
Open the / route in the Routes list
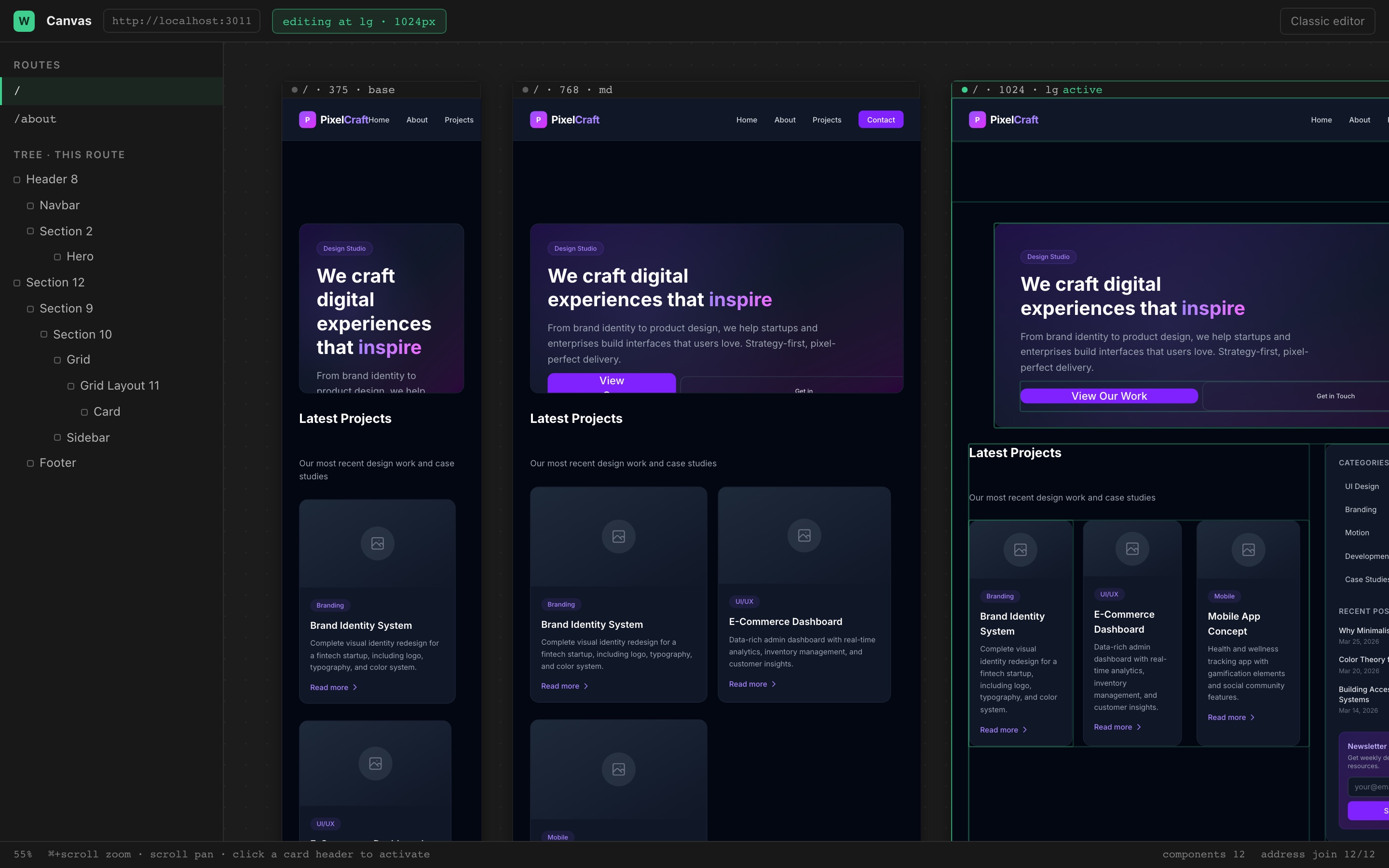(x=111, y=91)
